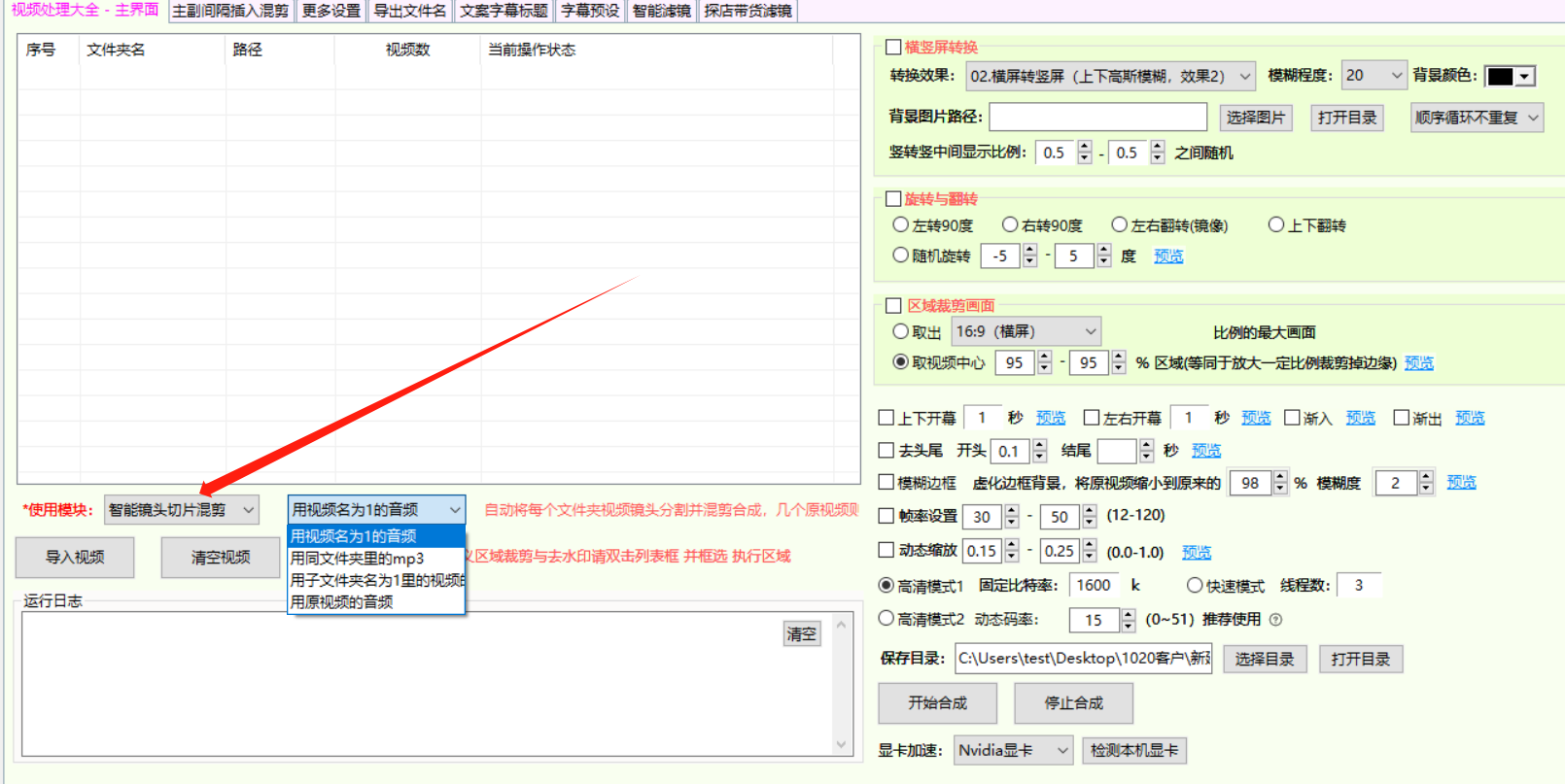Click 打开目录 beside 选择目录
The image size is (1565, 784).
coord(1361,659)
